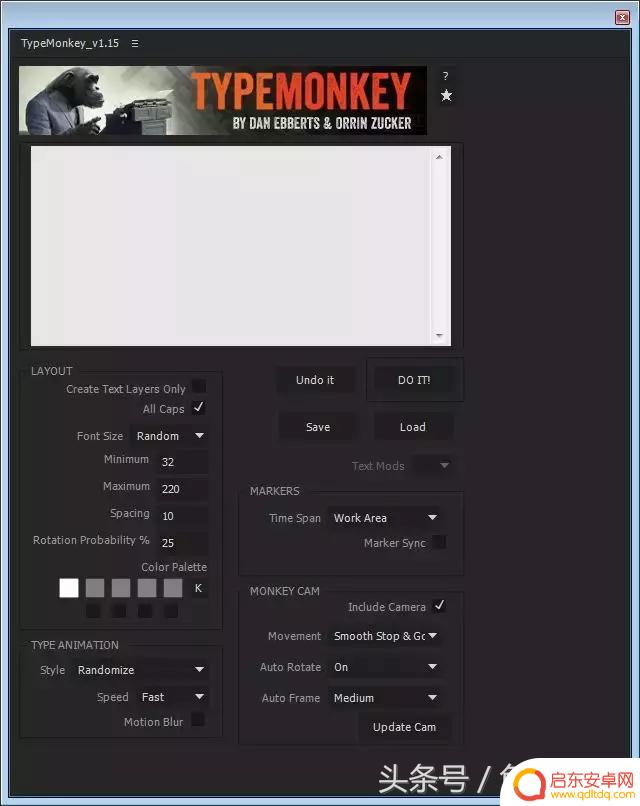Click the text area scroll down arrow
The height and width of the screenshot is (806, 640).
coord(439,335)
